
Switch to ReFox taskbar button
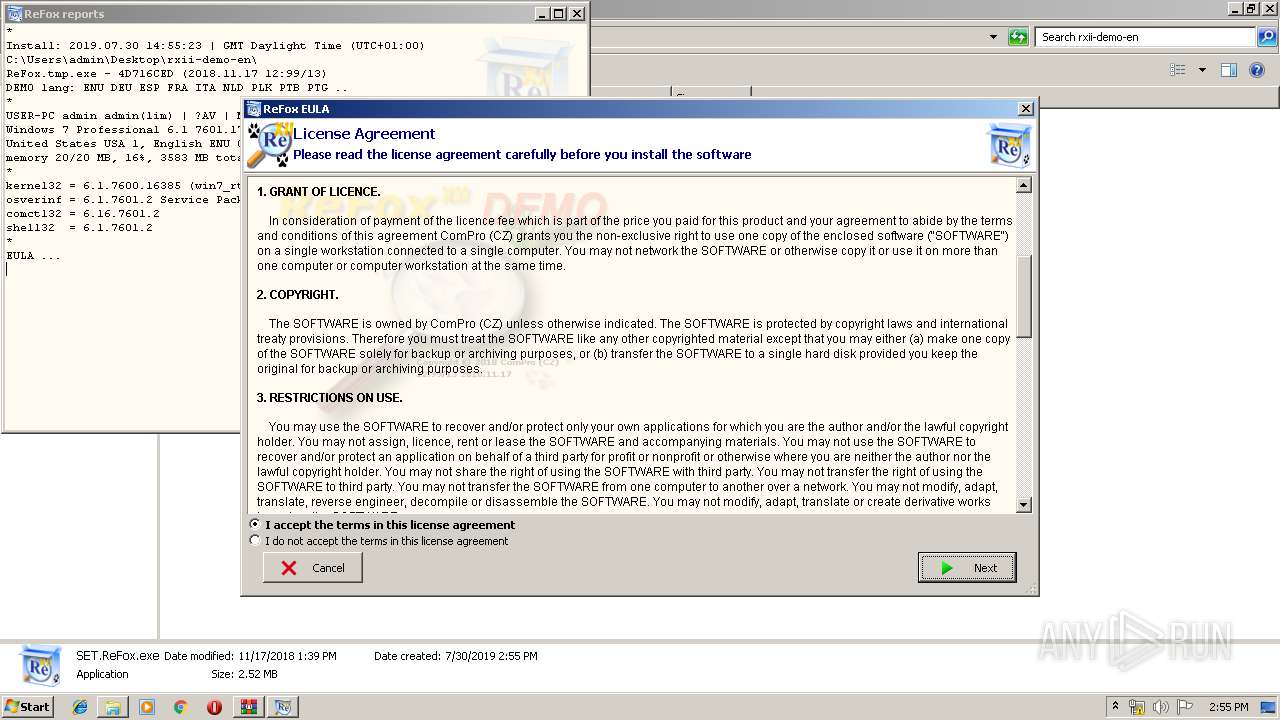click(283, 707)
